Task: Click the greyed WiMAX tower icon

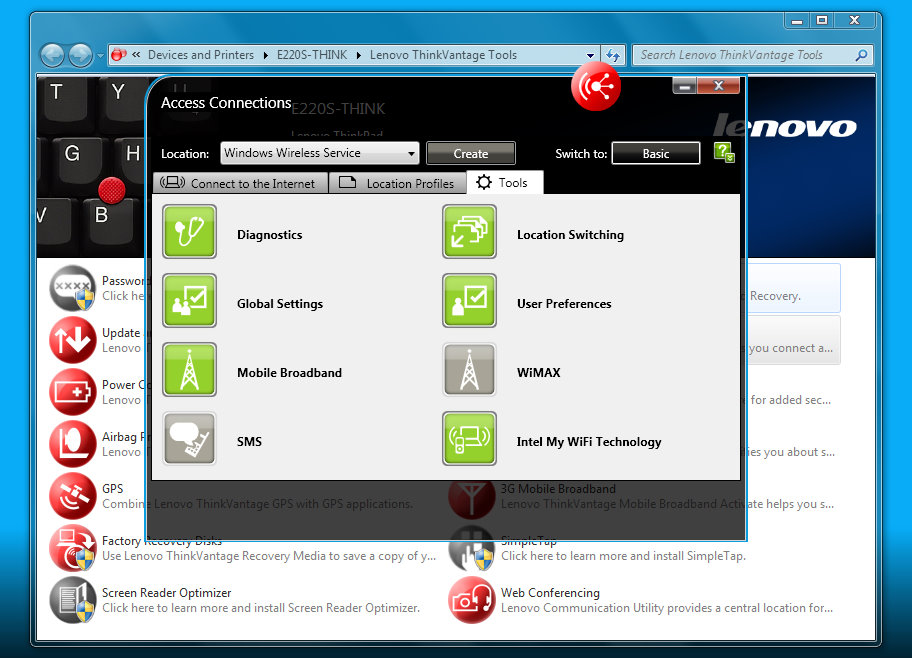Action: click(x=469, y=369)
